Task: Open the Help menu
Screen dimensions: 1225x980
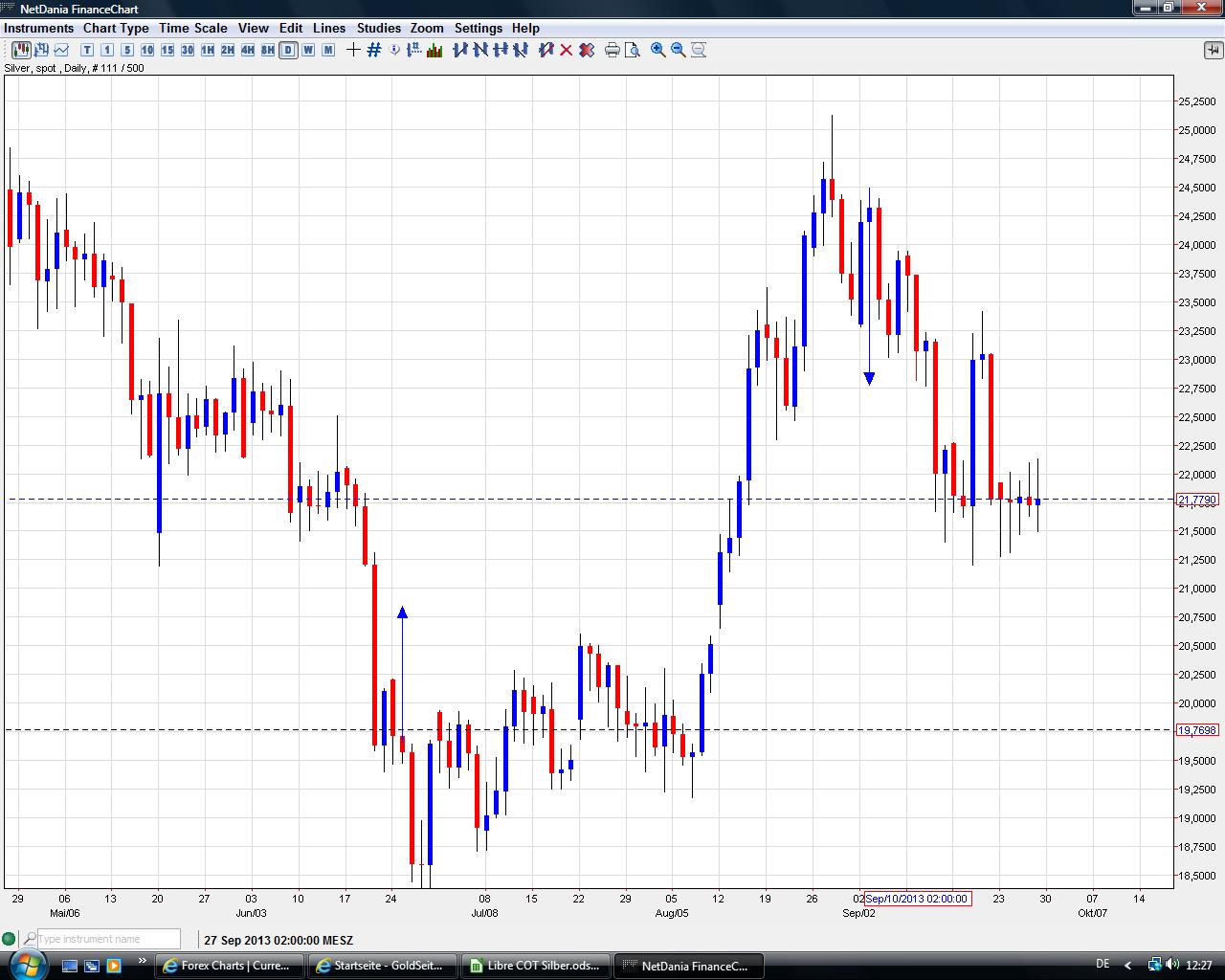Action: coord(525,28)
